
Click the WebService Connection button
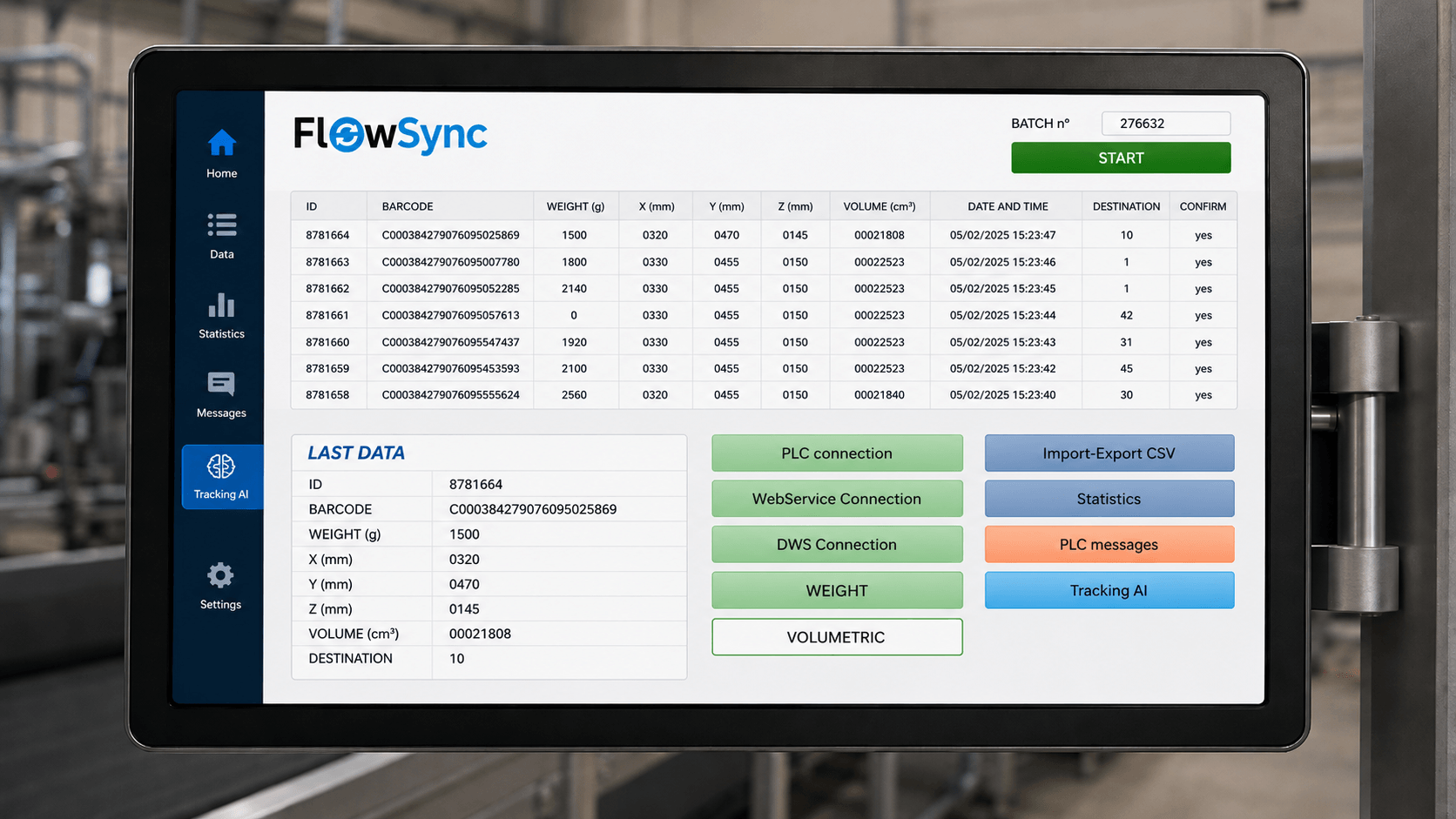pos(837,499)
